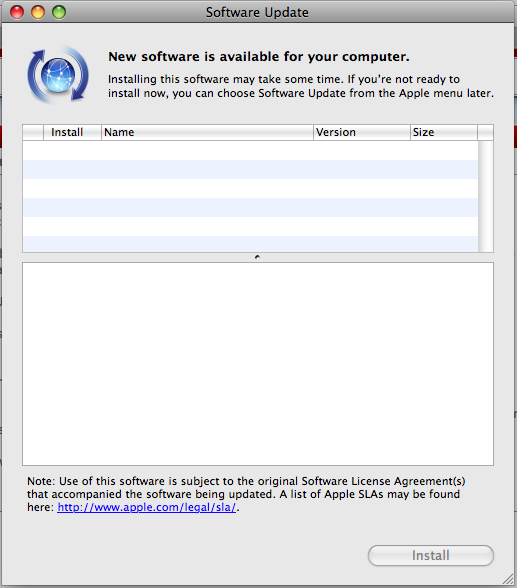Click the window resize grip
The width and height of the screenshot is (517, 588).
(x=508, y=579)
